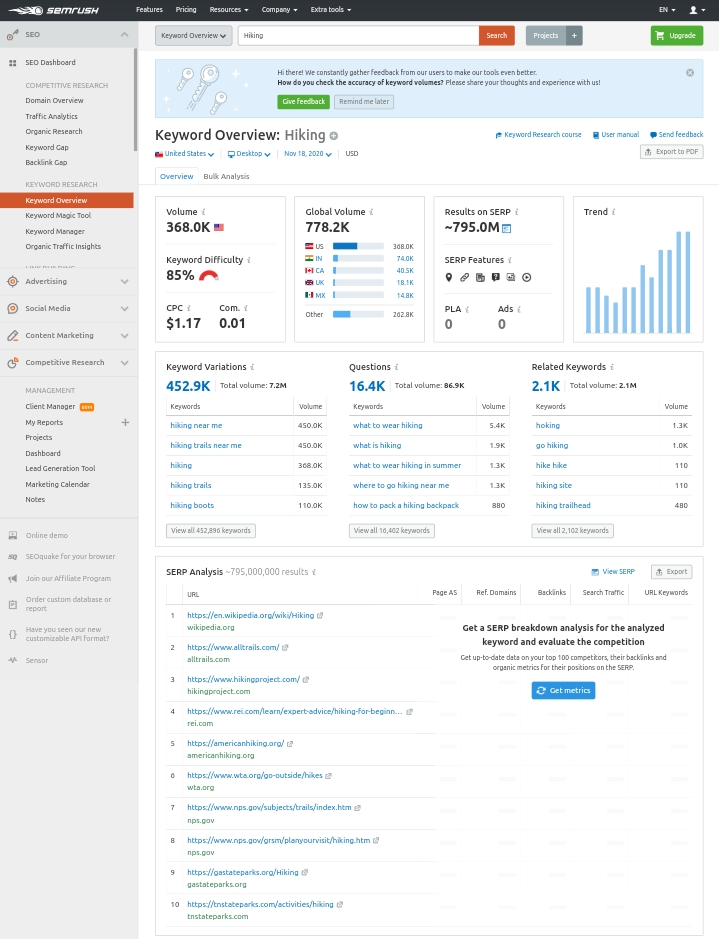Open the Features menu item

pos(149,10)
